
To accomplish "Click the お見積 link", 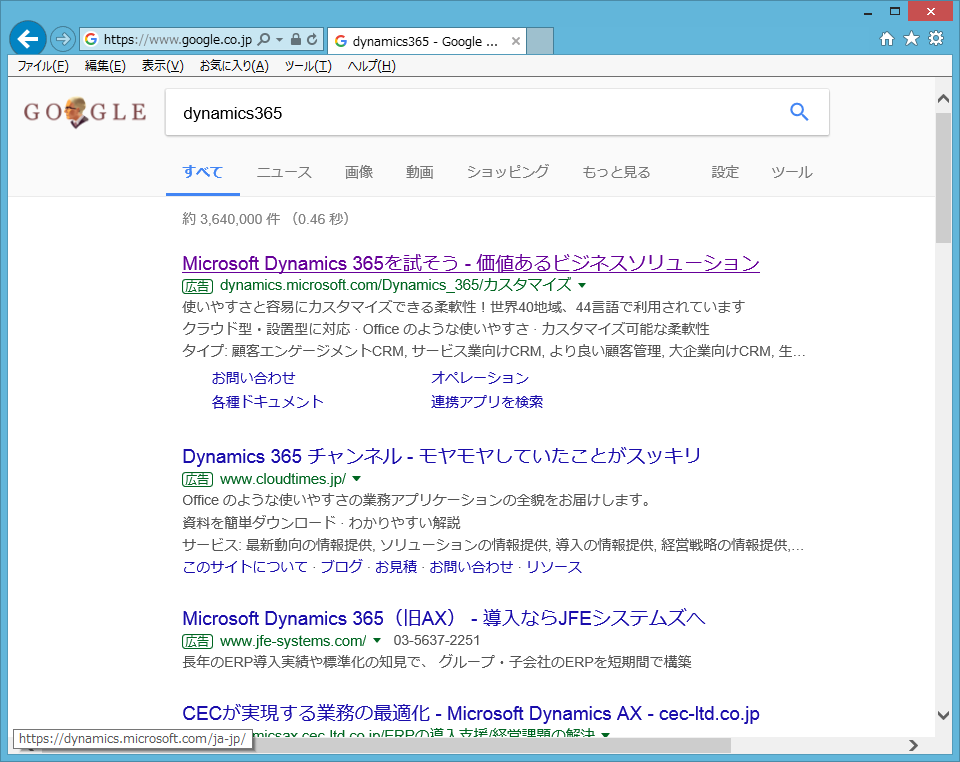I will [x=396, y=567].
